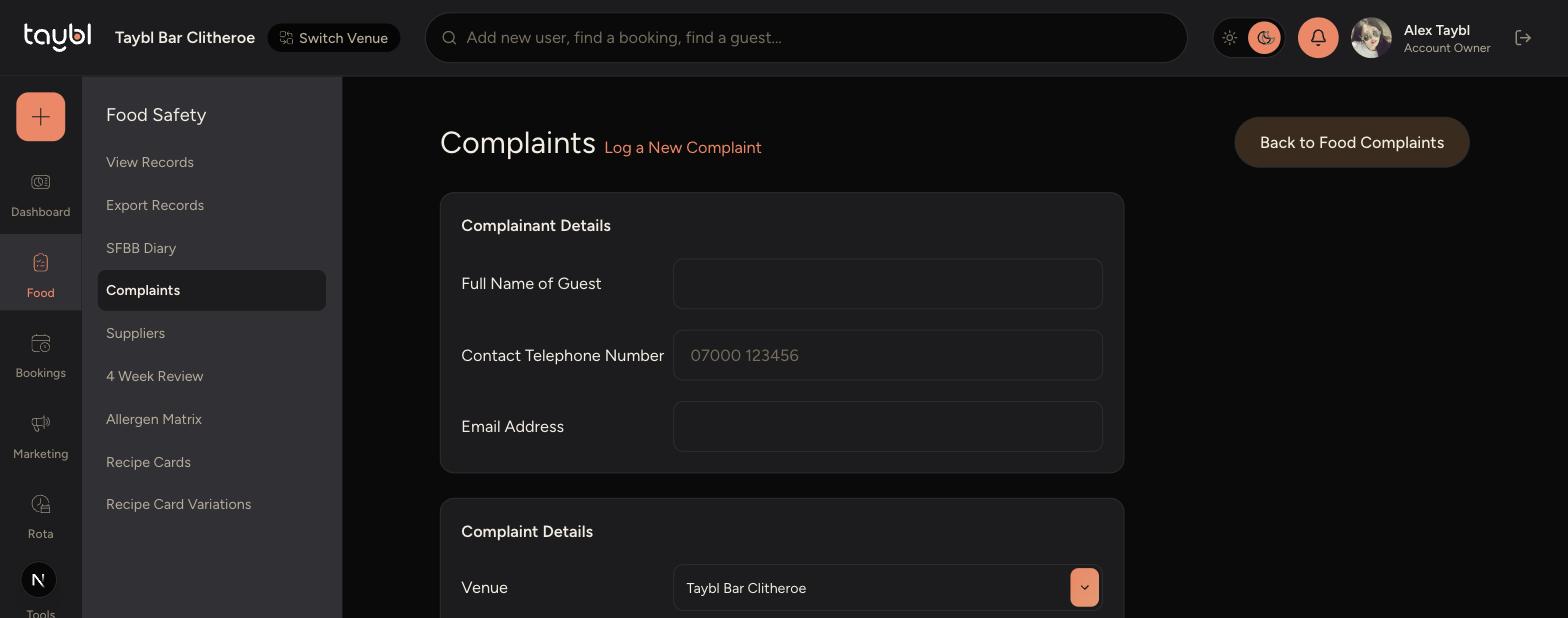Open the Switch Venue selector

pyautogui.click(x=334, y=38)
